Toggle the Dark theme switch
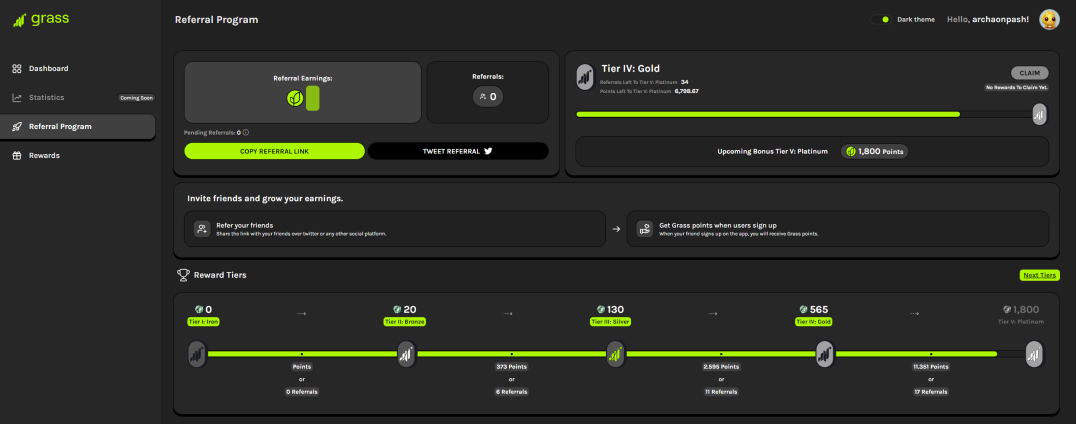This screenshot has width=1076, height=424. (880, 19)
